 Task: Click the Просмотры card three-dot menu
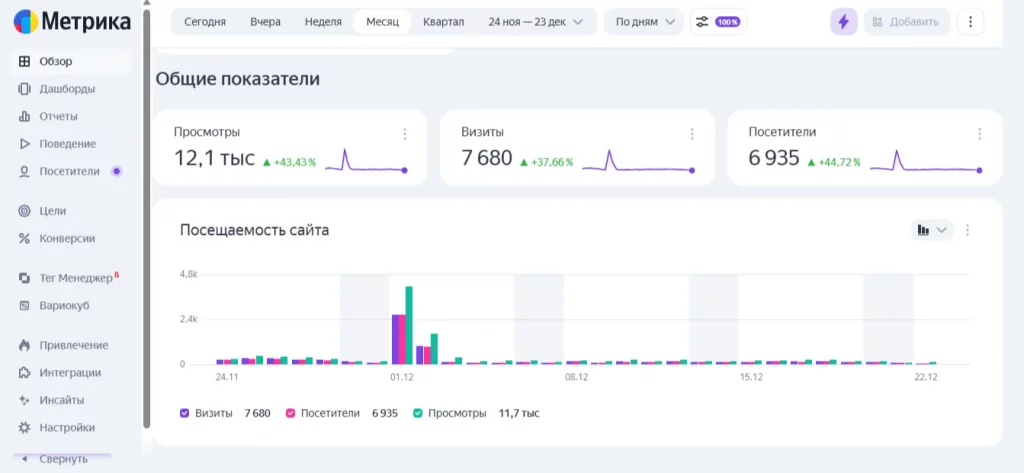(405, 134)
